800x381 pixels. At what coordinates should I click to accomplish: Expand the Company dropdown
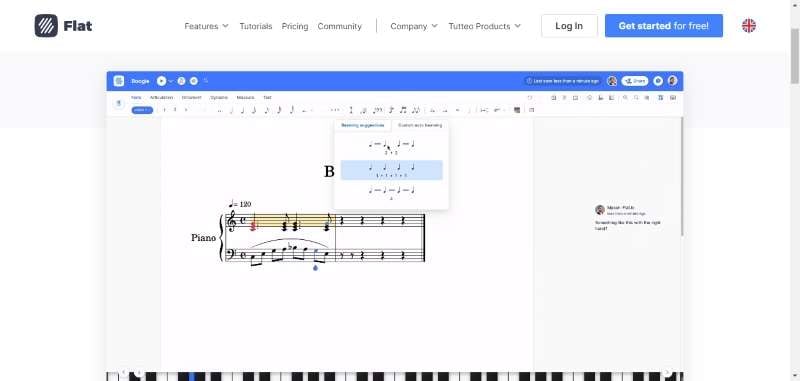(414, 26)
